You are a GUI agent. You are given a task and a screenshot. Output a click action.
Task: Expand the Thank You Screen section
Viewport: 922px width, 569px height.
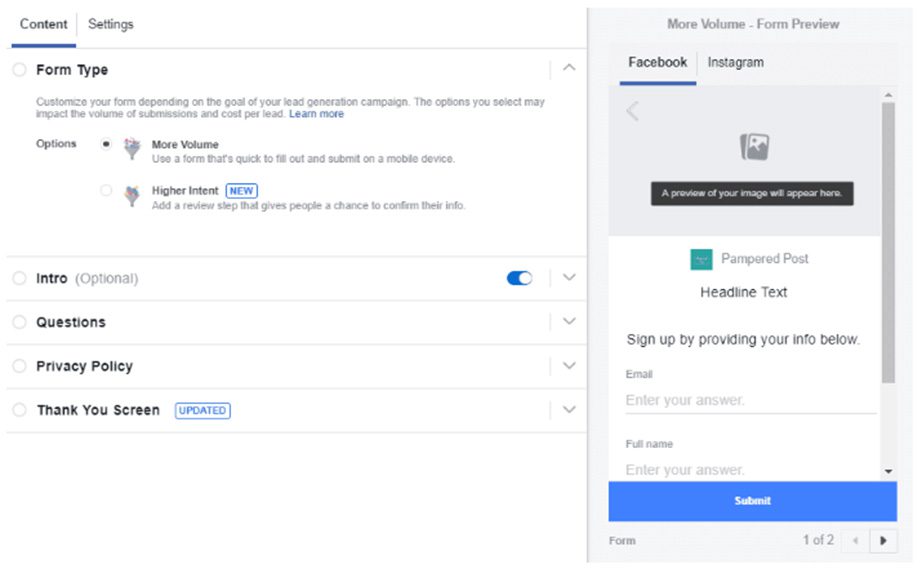tap(569, 410)
